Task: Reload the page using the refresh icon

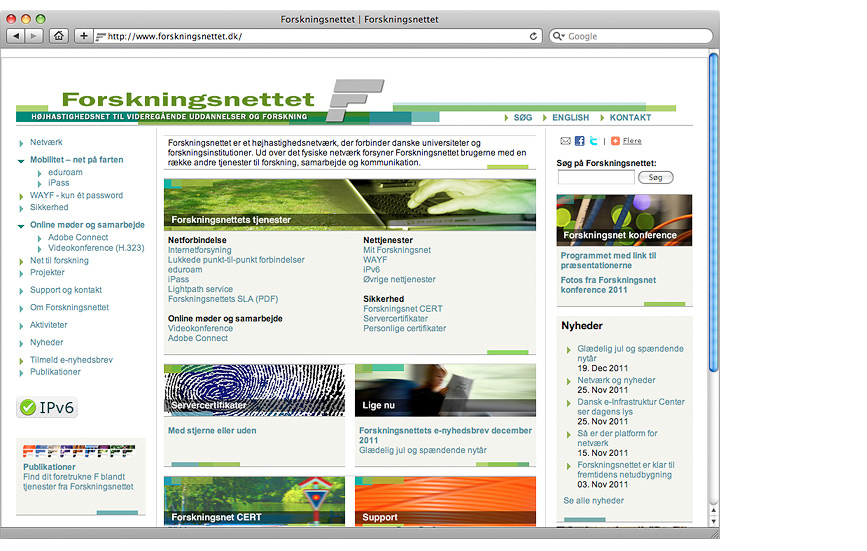Action: point(533,36)
